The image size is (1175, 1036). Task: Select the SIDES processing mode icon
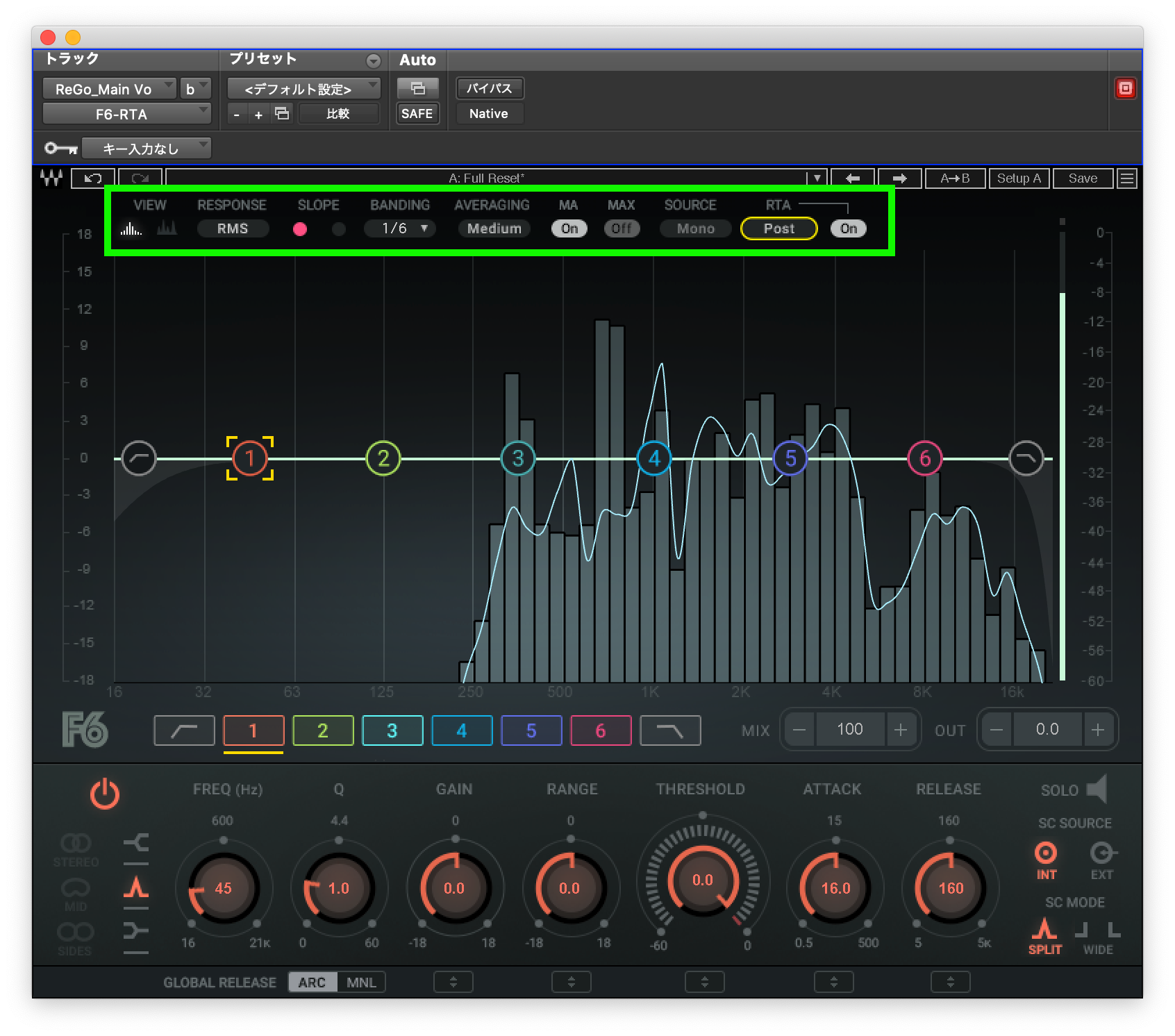click(76, 932)
